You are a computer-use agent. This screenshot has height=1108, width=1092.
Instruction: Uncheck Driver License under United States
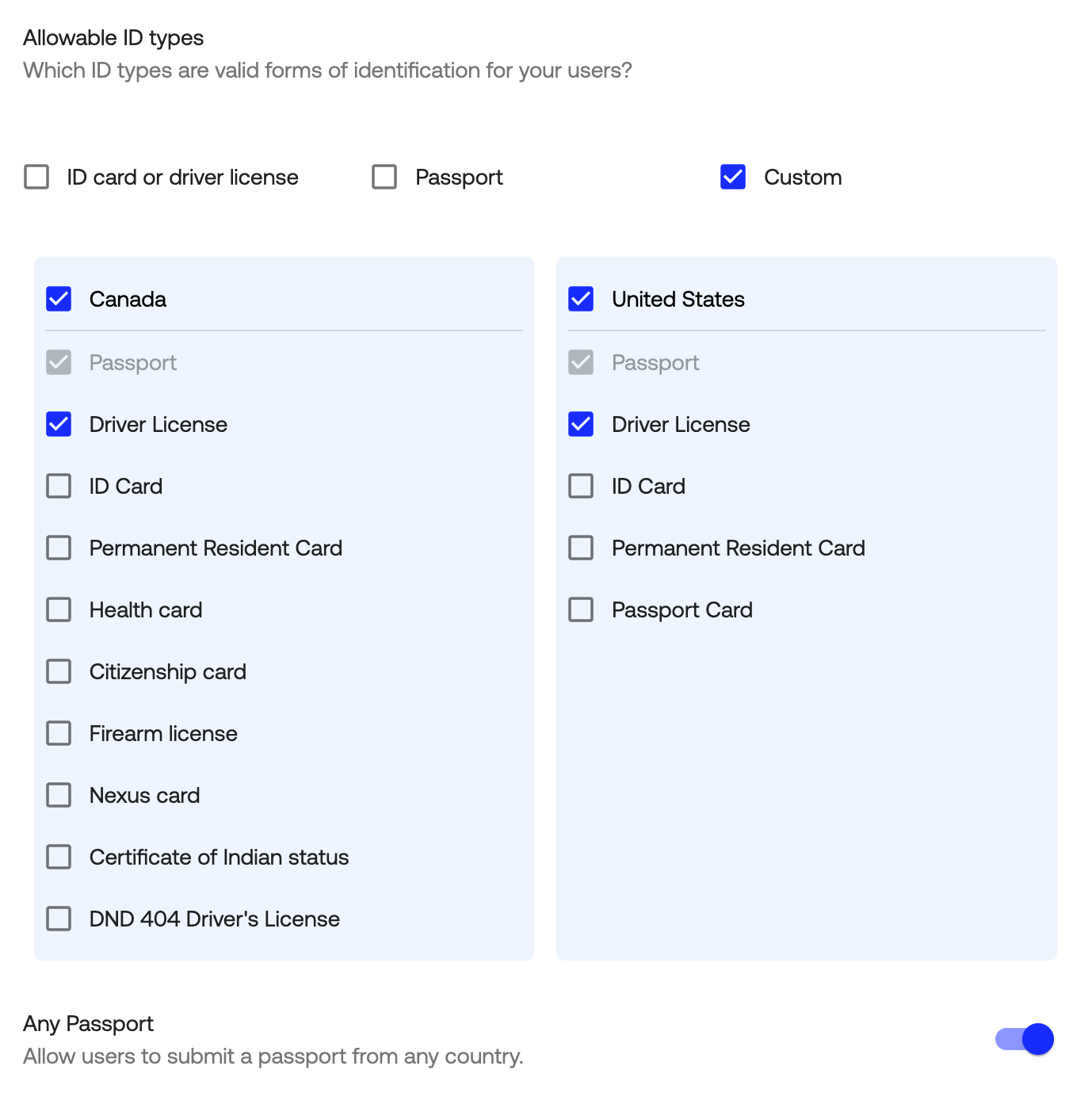[x=581, y=424]
